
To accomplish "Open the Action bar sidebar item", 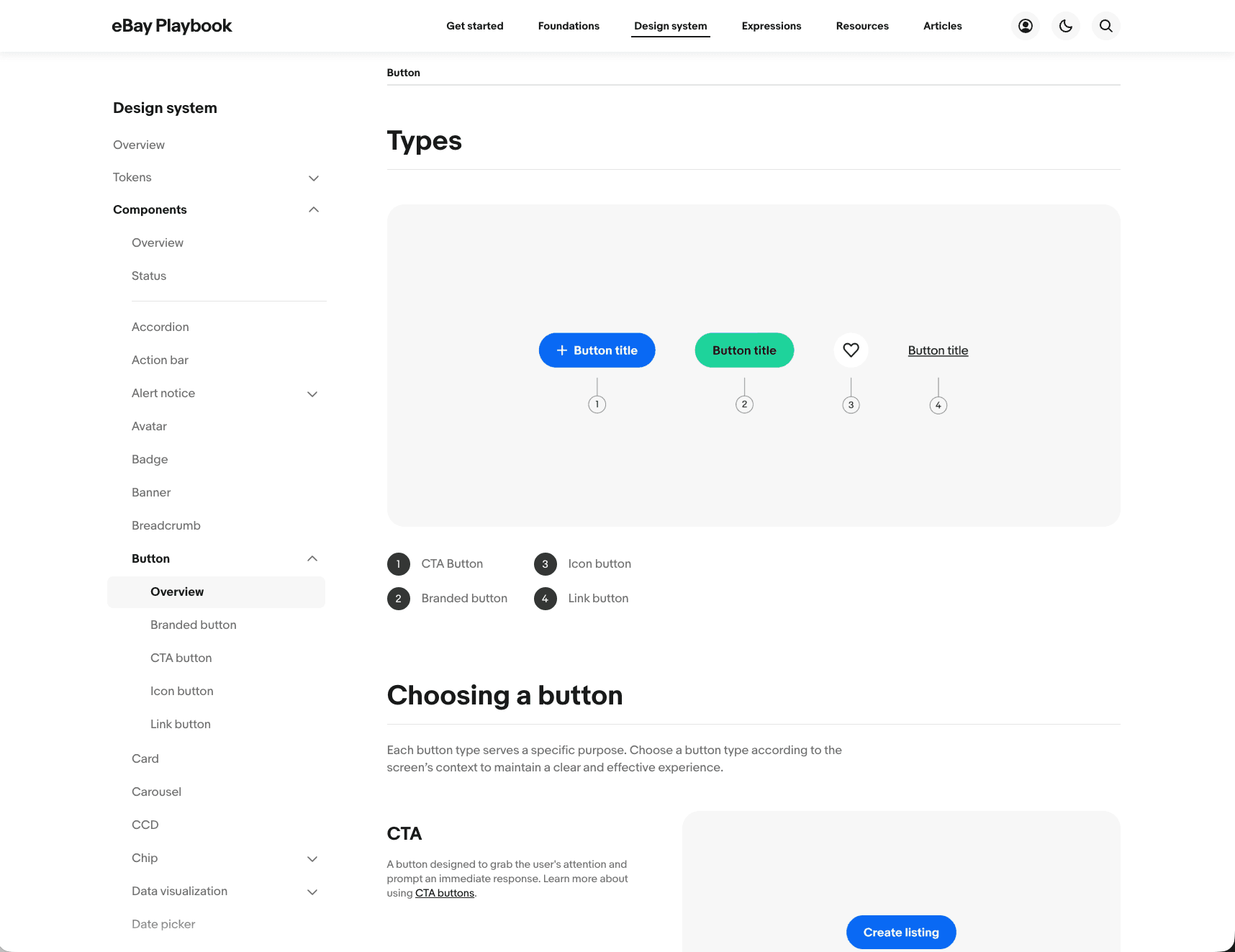I will [160, 360].
